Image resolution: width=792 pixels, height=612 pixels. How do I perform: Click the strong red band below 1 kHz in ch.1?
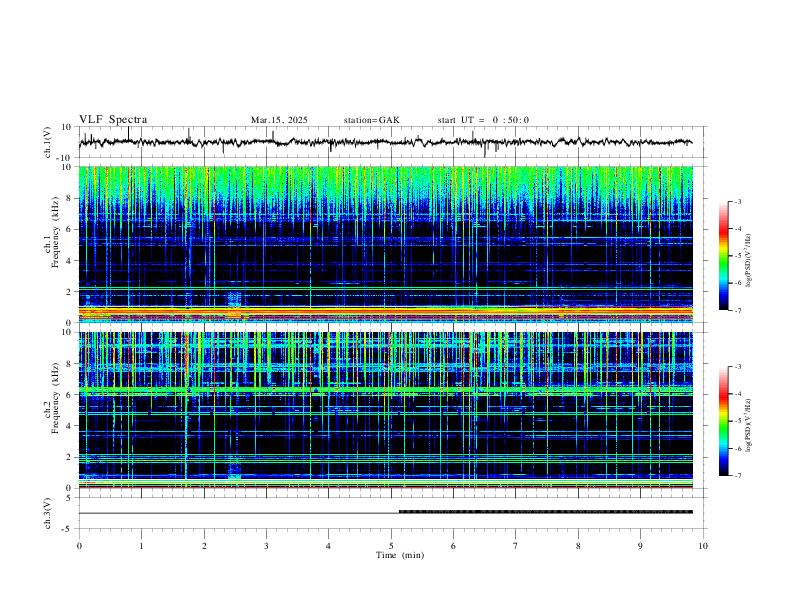pyautogui.click(x=385, y=310)
